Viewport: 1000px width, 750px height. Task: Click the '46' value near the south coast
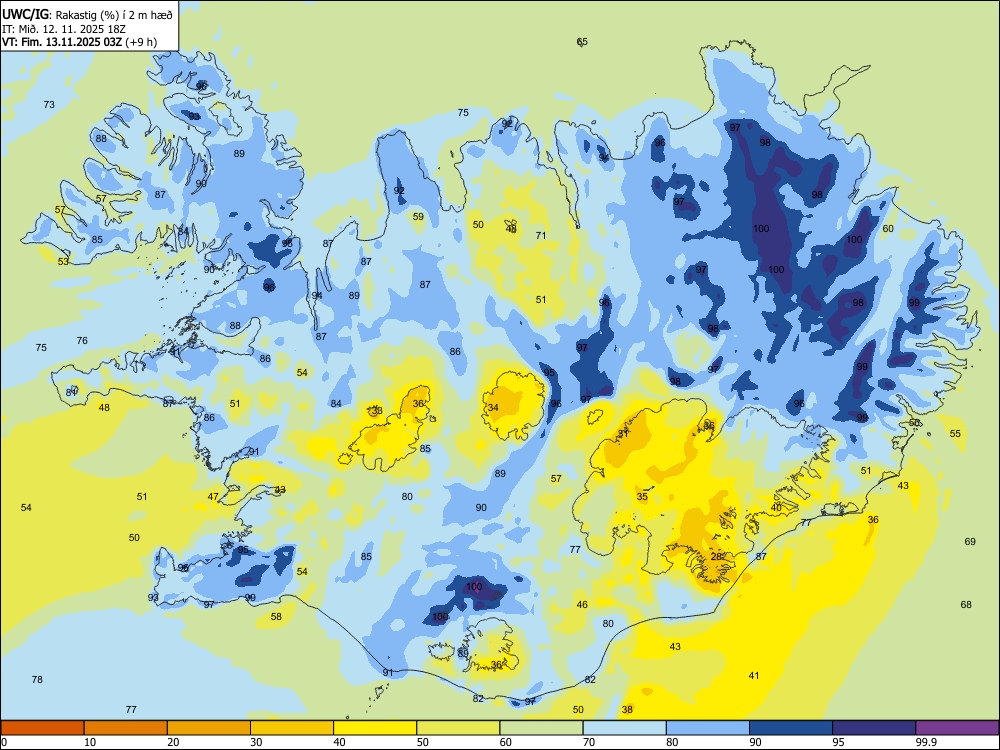[582, 605]
